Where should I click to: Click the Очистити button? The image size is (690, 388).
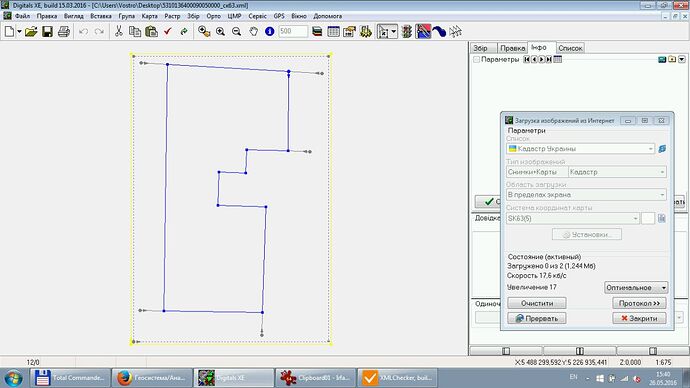coord(536,303)
